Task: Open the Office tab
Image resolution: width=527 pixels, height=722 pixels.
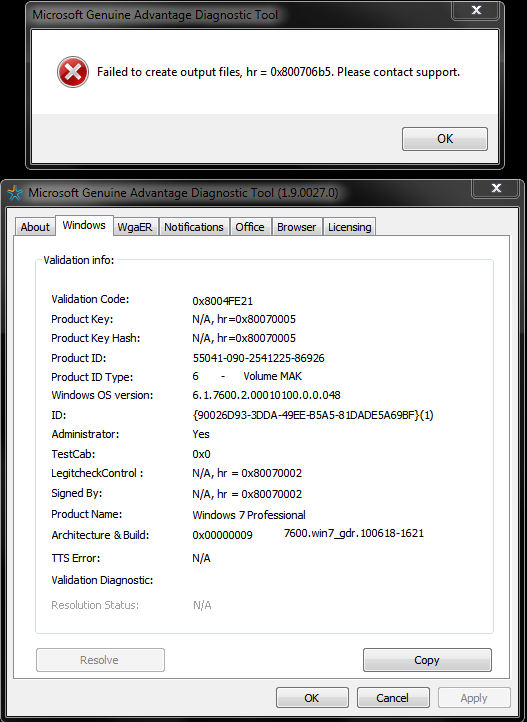Action: coord(250,227)
